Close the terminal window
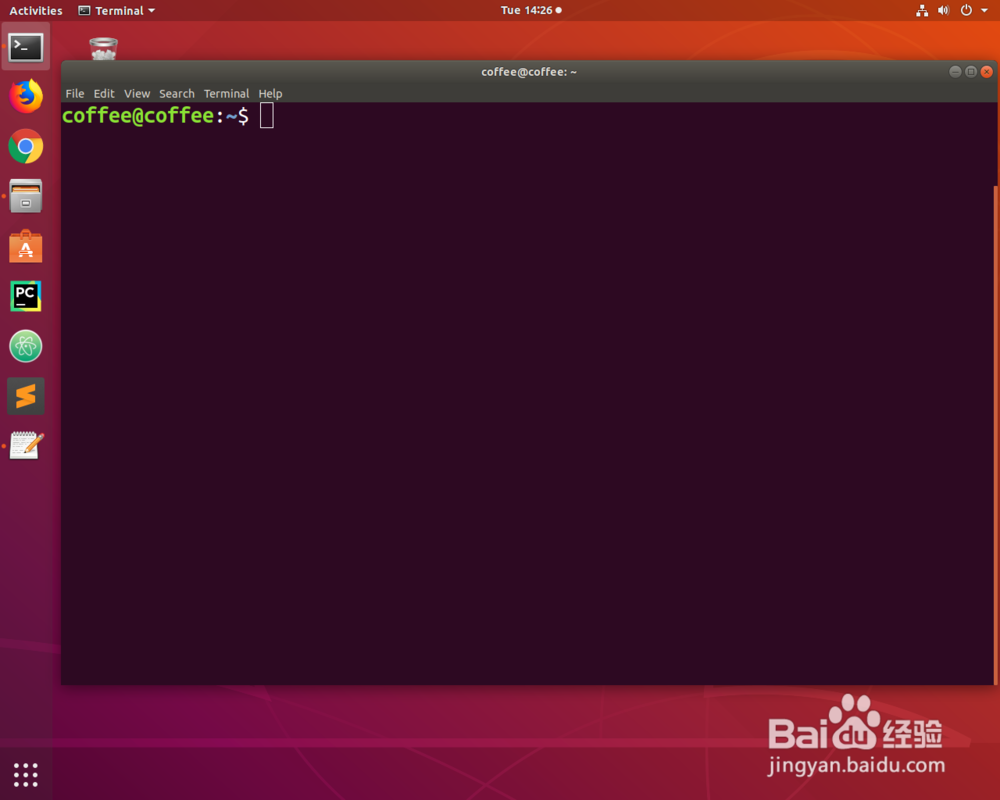Image resolution: width=1000 pixels, height=800 pixels. [x=987, y=71]
